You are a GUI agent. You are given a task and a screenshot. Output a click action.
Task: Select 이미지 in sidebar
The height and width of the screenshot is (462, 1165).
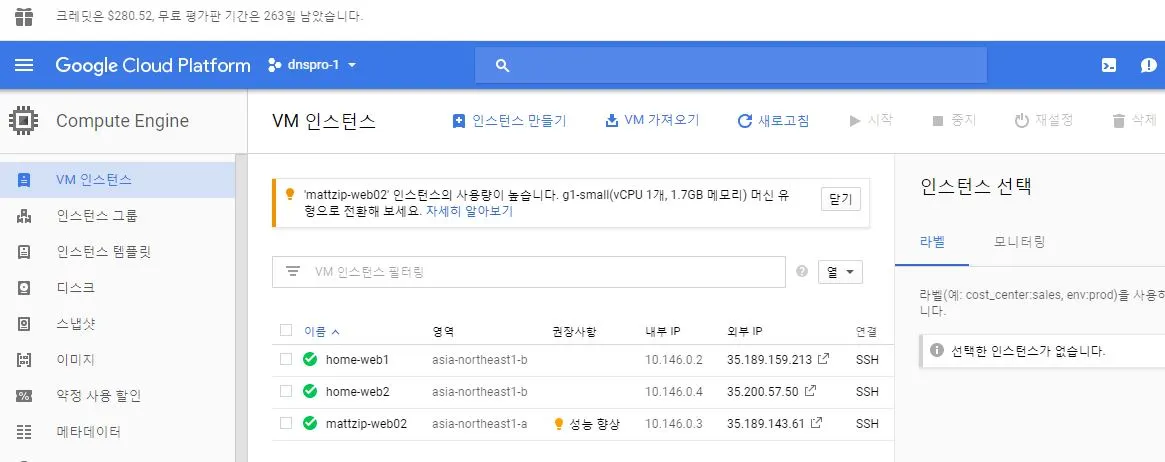76,359
